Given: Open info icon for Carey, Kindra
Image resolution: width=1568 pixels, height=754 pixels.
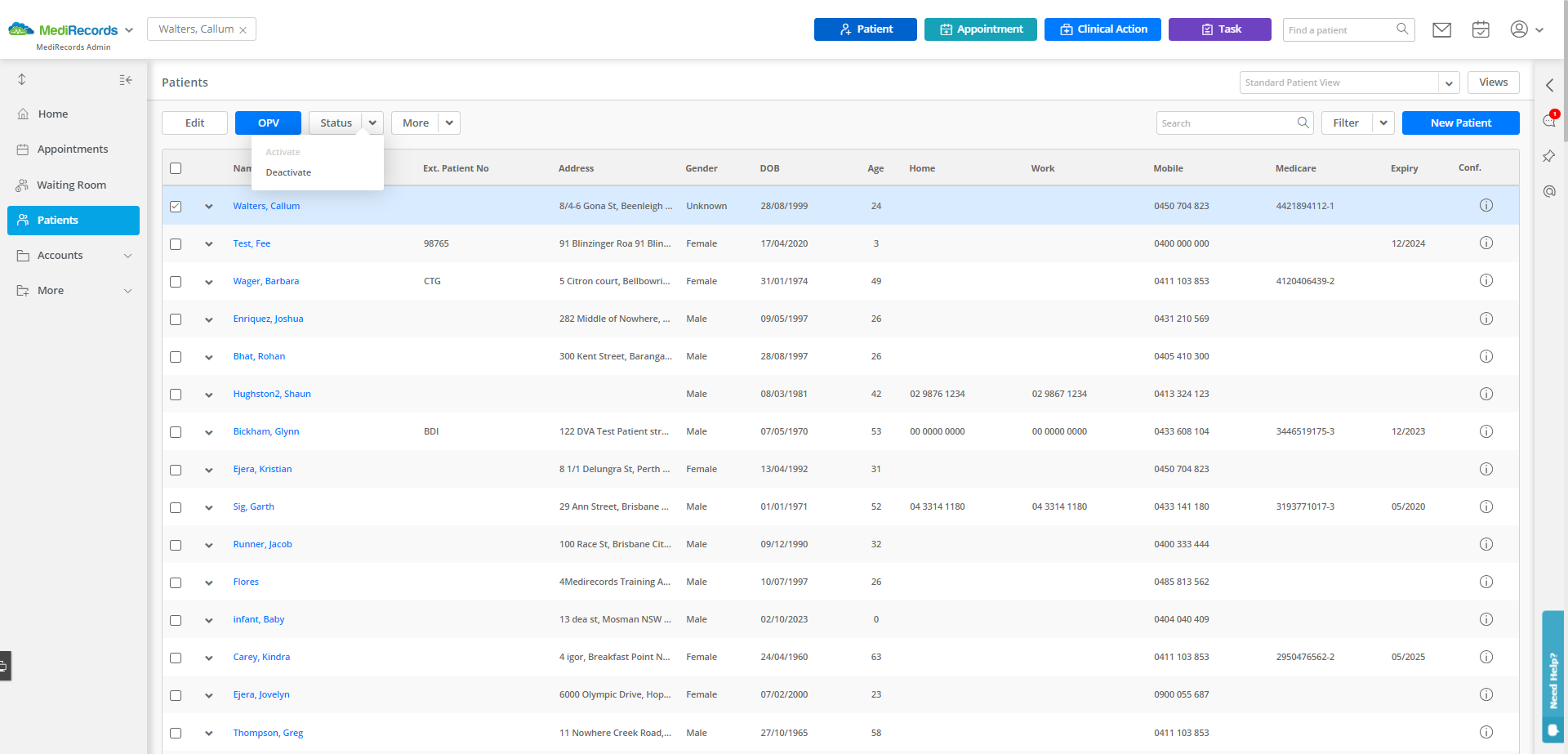Looking at the screenshot, I should (1486, 657).
